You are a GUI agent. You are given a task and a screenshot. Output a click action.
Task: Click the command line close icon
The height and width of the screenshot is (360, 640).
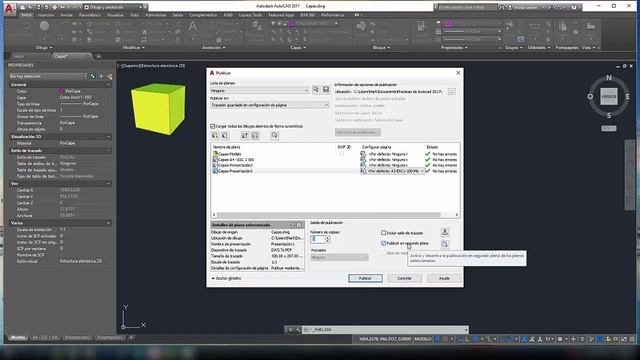(290, 330)
